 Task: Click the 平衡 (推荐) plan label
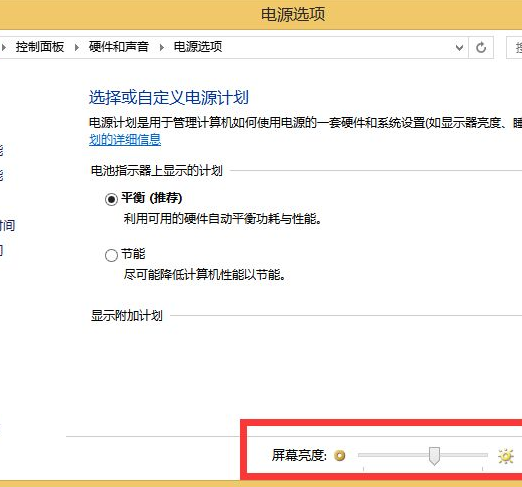pyautogui.click(x=152, y=198)
